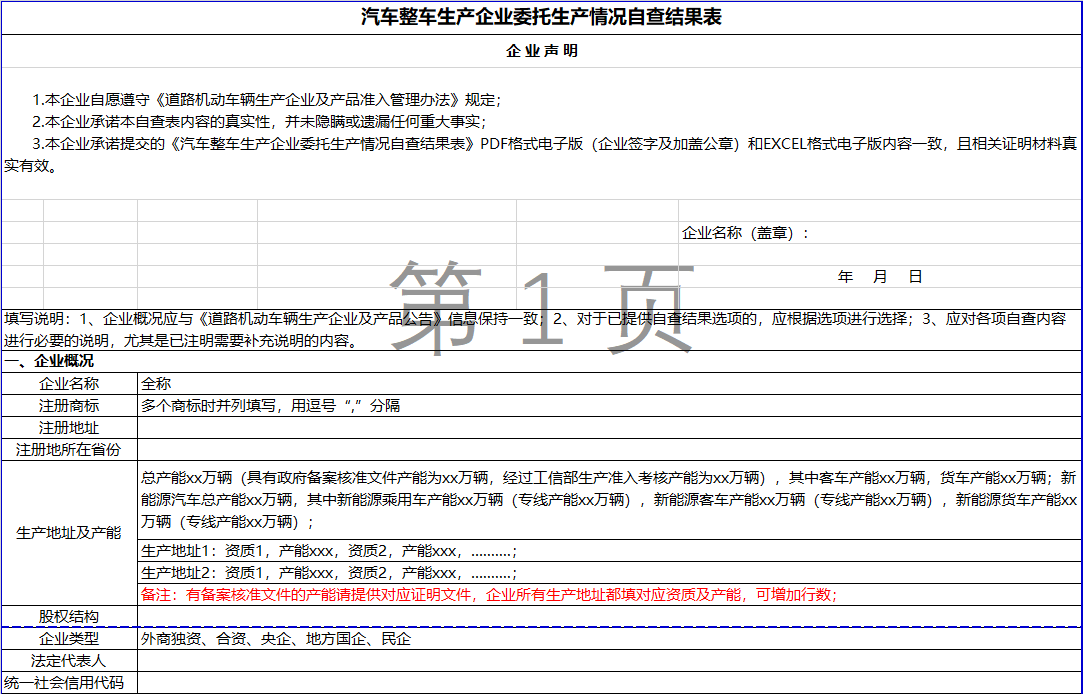Select the 总产能xx万辆 description cell
Viewport: 1083px width, 694px height.
[608, 499]
